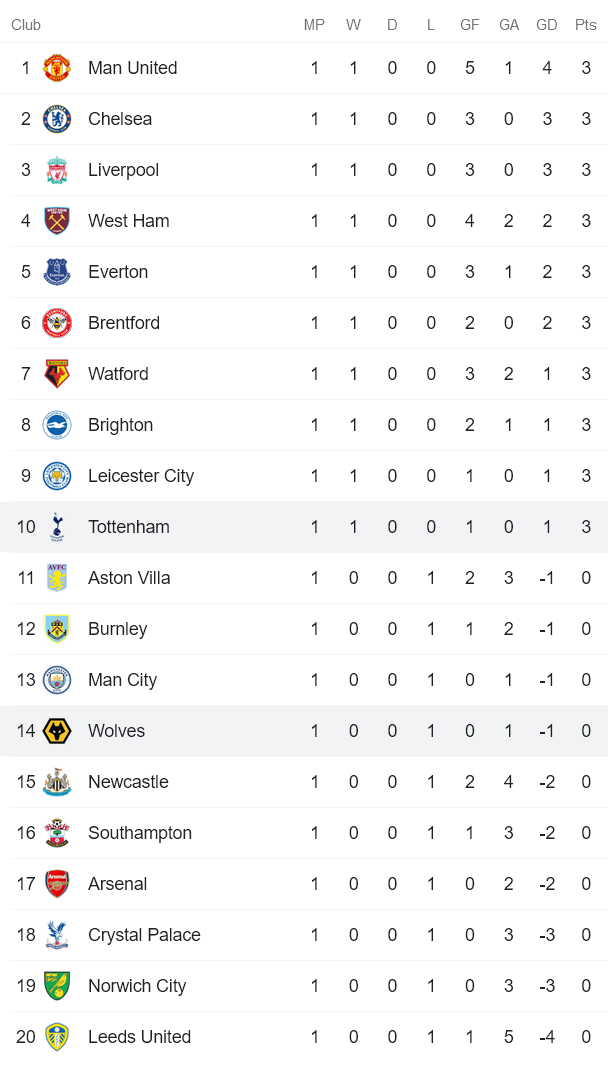Open the Brentford team name link
This screenshot has width=608, height=1070.
pyautogui.click(x=124, y=323)
